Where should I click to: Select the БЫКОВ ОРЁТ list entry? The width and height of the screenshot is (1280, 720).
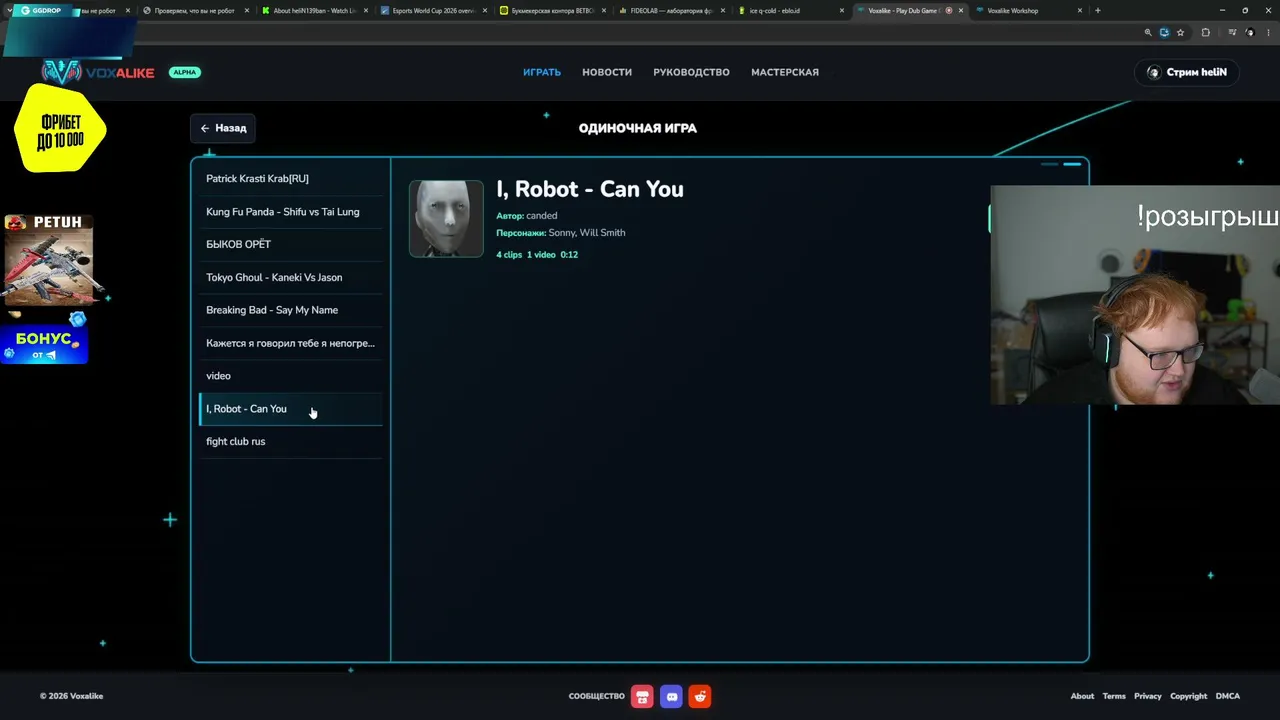(x=291, y=244)
